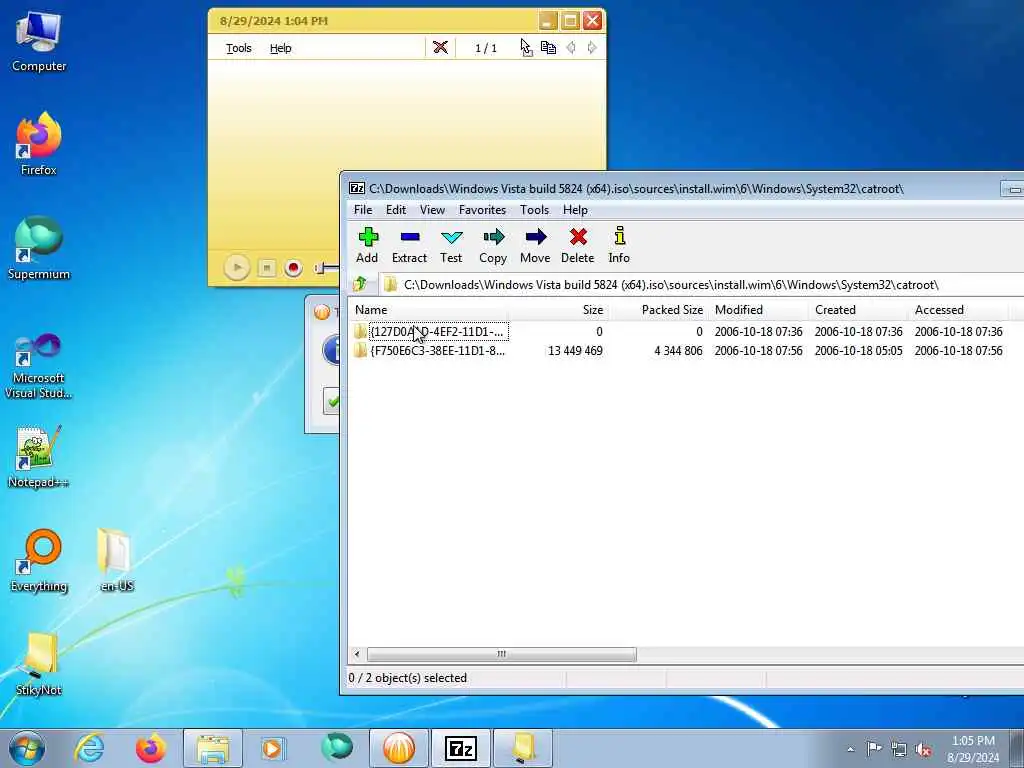The height and width of the screenshot is (768, 1024).
Task: Open the Favorites menu in 7-Zip
Action: coord(483,210)
